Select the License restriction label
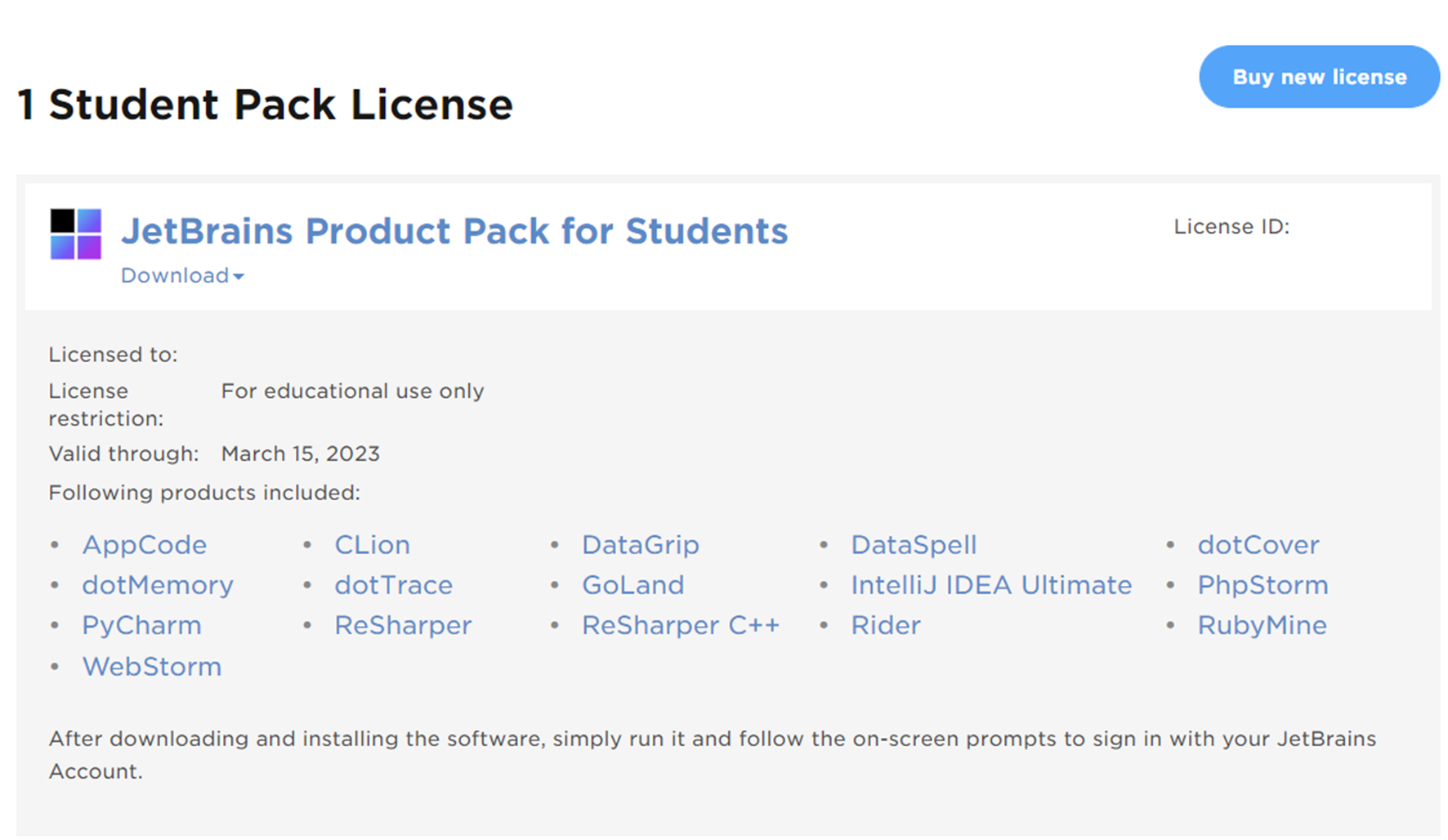 tap(106, 404)
